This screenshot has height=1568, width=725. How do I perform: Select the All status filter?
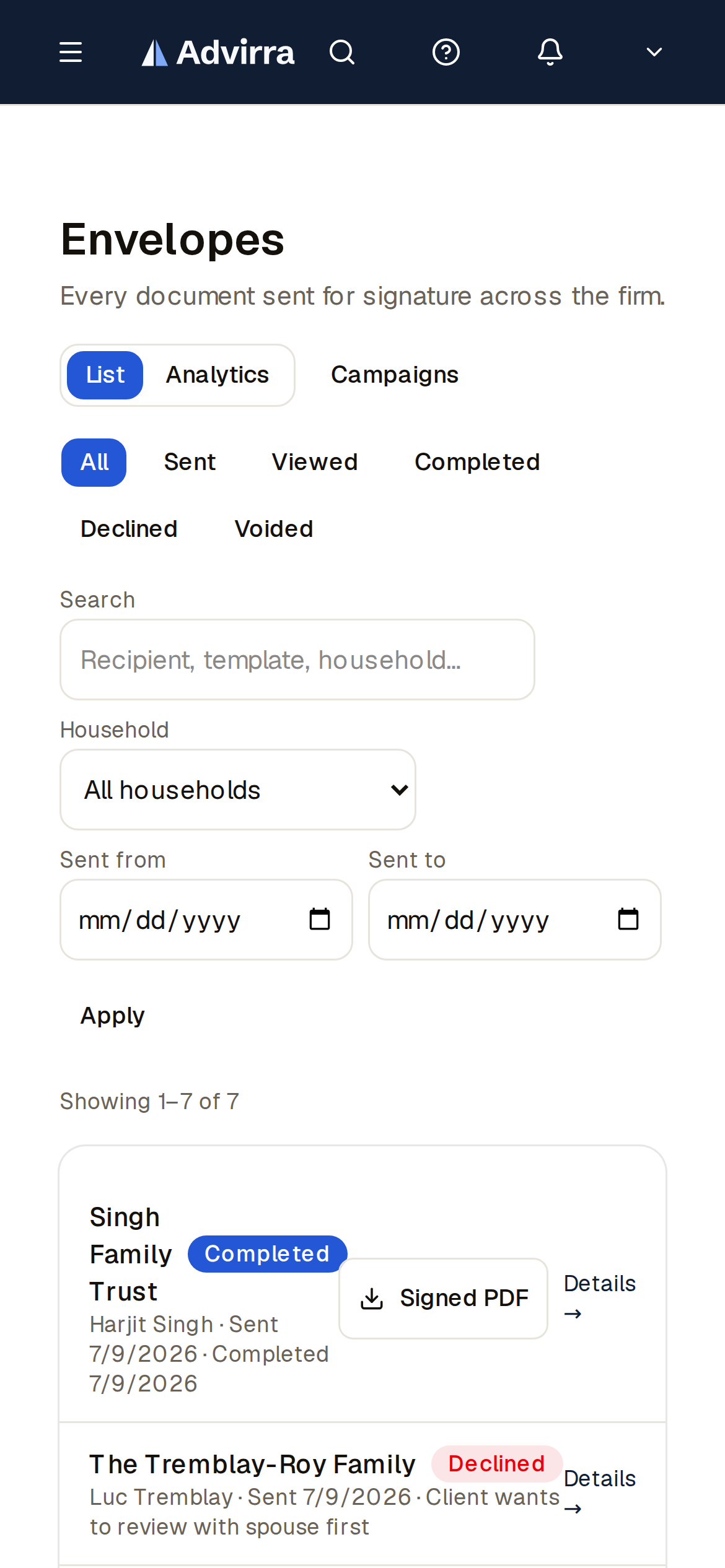click(94, 463)
